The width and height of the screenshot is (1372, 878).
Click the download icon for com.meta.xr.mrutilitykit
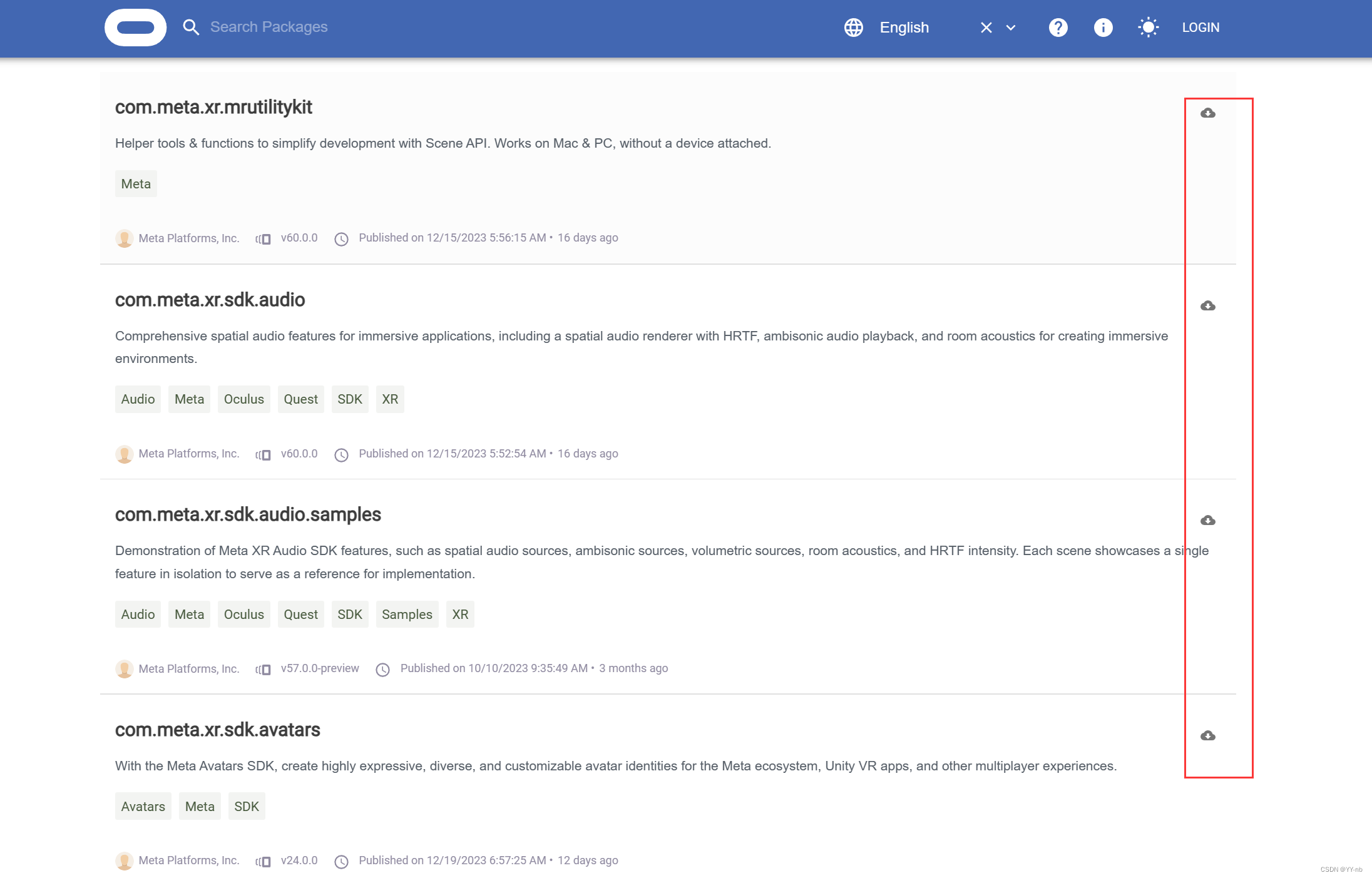1207,113
